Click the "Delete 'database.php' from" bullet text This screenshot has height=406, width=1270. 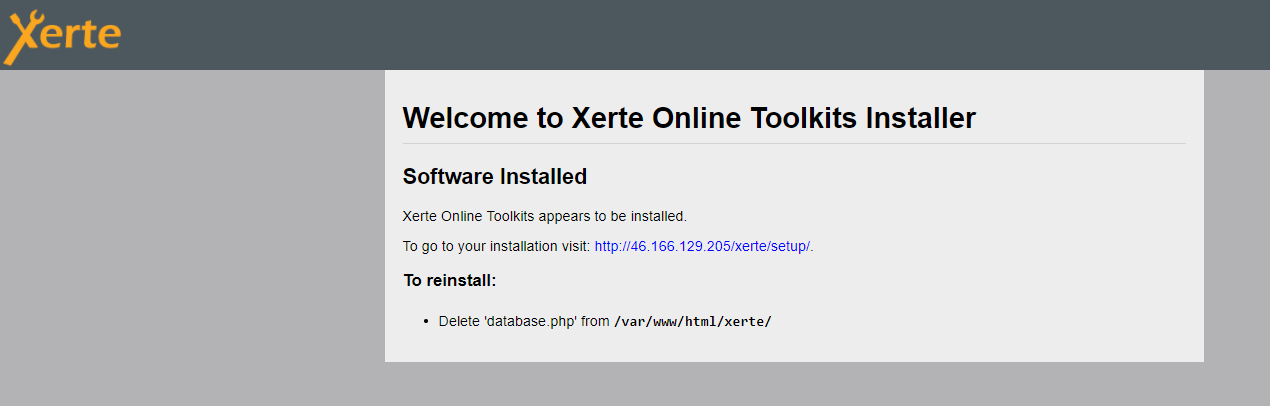point(524,322)
